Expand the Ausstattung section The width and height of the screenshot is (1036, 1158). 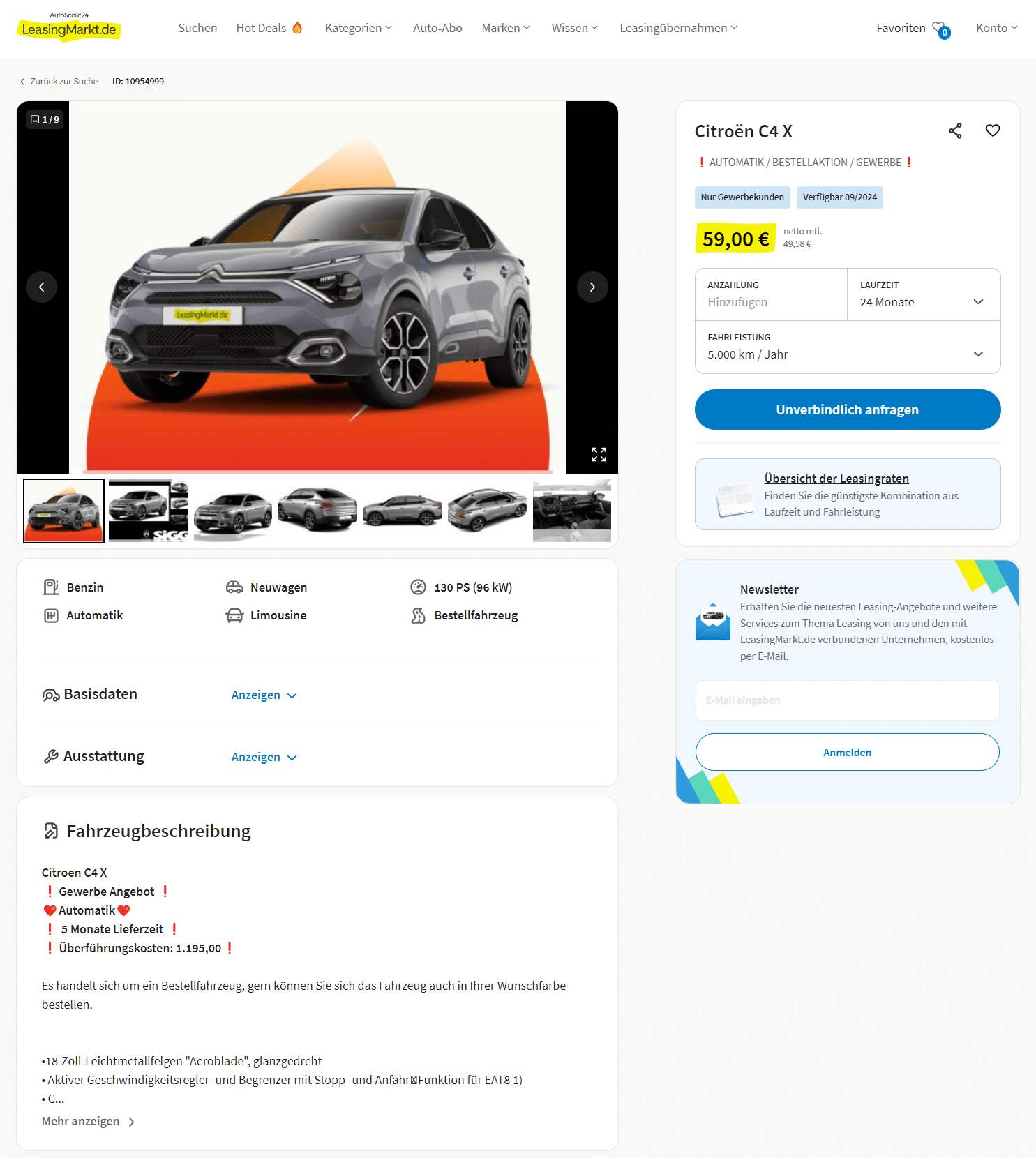pos(264,757)
